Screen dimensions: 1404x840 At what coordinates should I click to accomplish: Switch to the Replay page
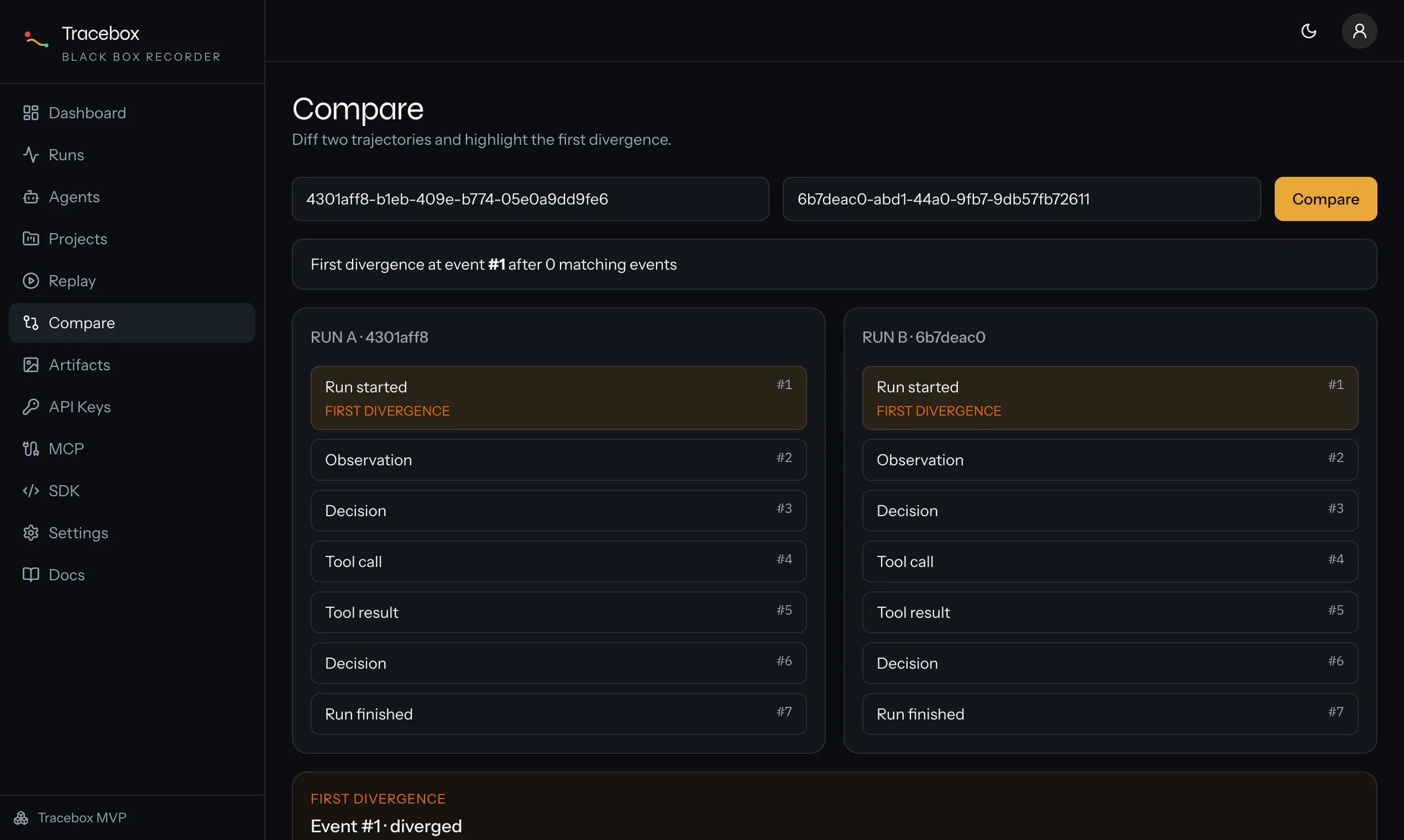[x=132, y=281]
